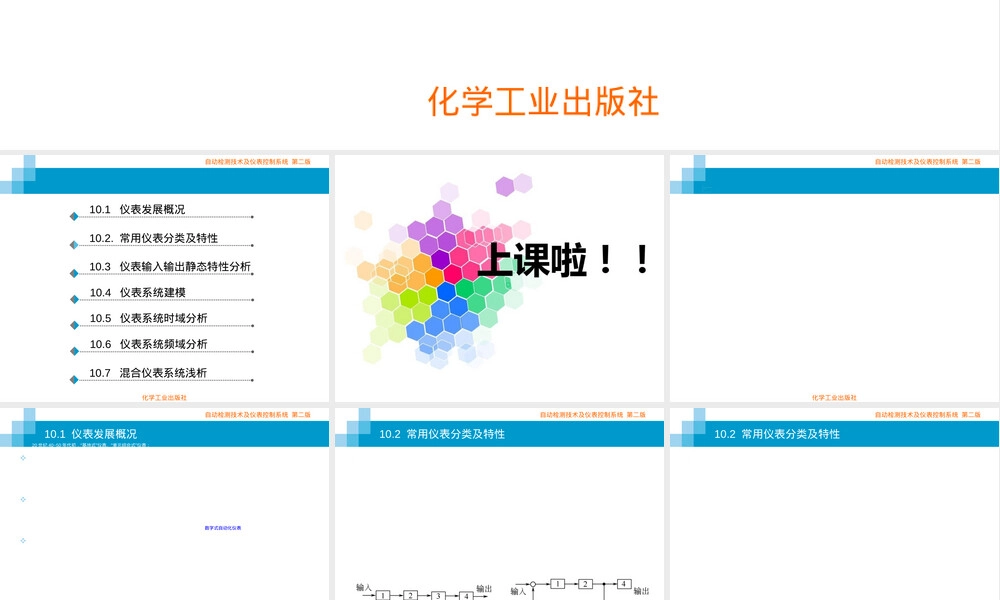Click 输入 label of the right block diagram
Viewport: 1000px width, 600px height.
[518, 592]
